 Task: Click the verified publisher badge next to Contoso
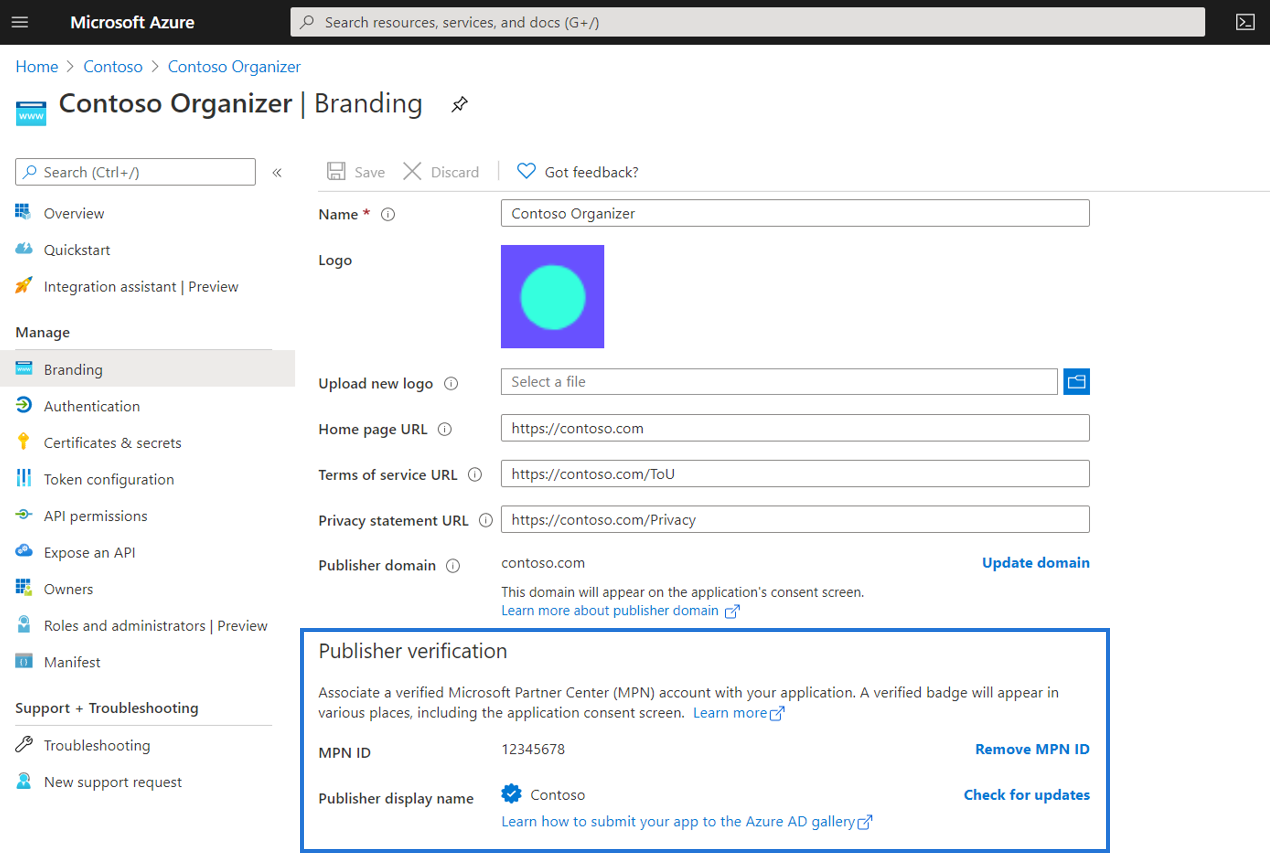click(x=511, y=794)
